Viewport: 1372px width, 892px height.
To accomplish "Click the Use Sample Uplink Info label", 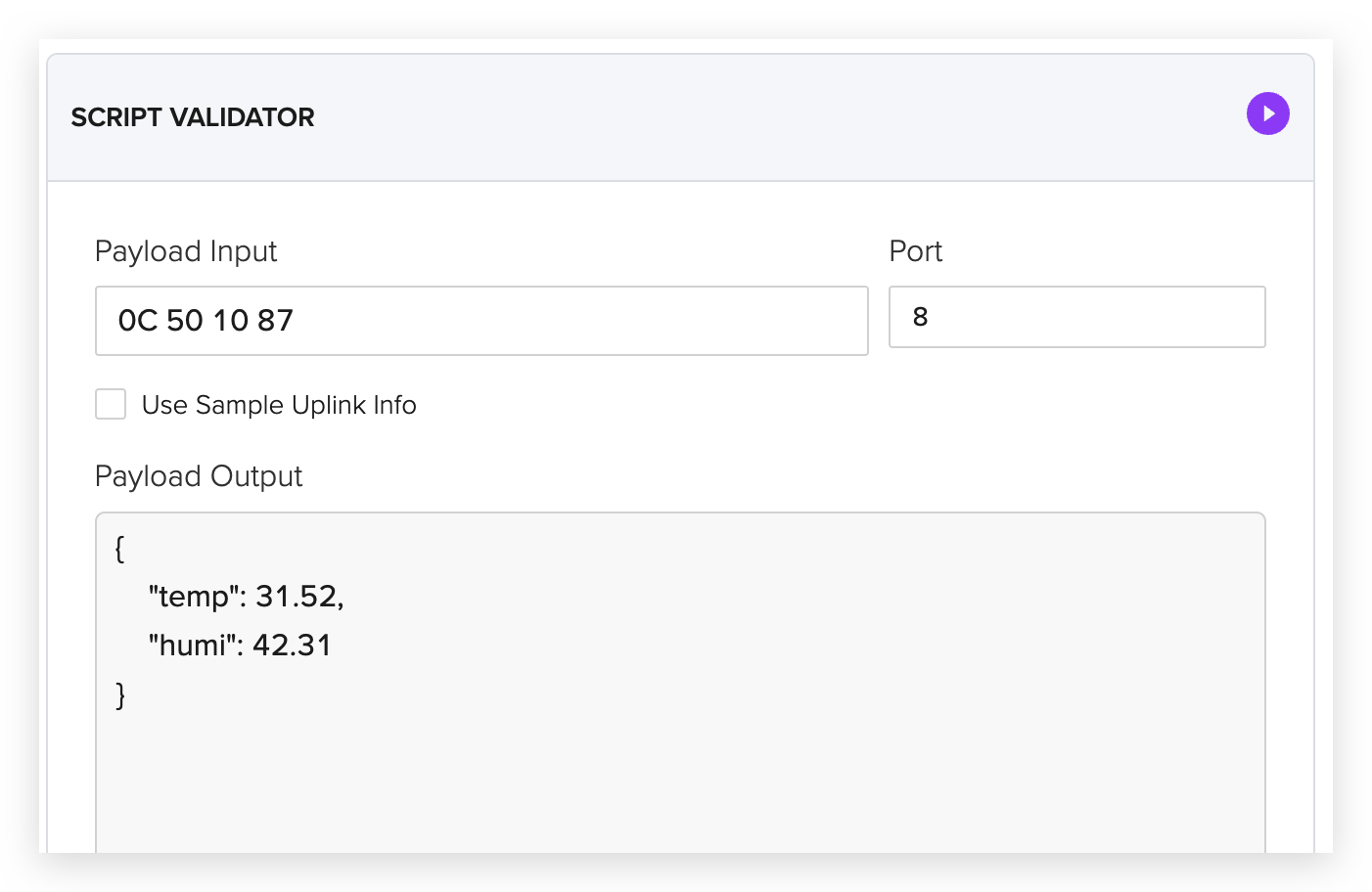I will 279,405.
